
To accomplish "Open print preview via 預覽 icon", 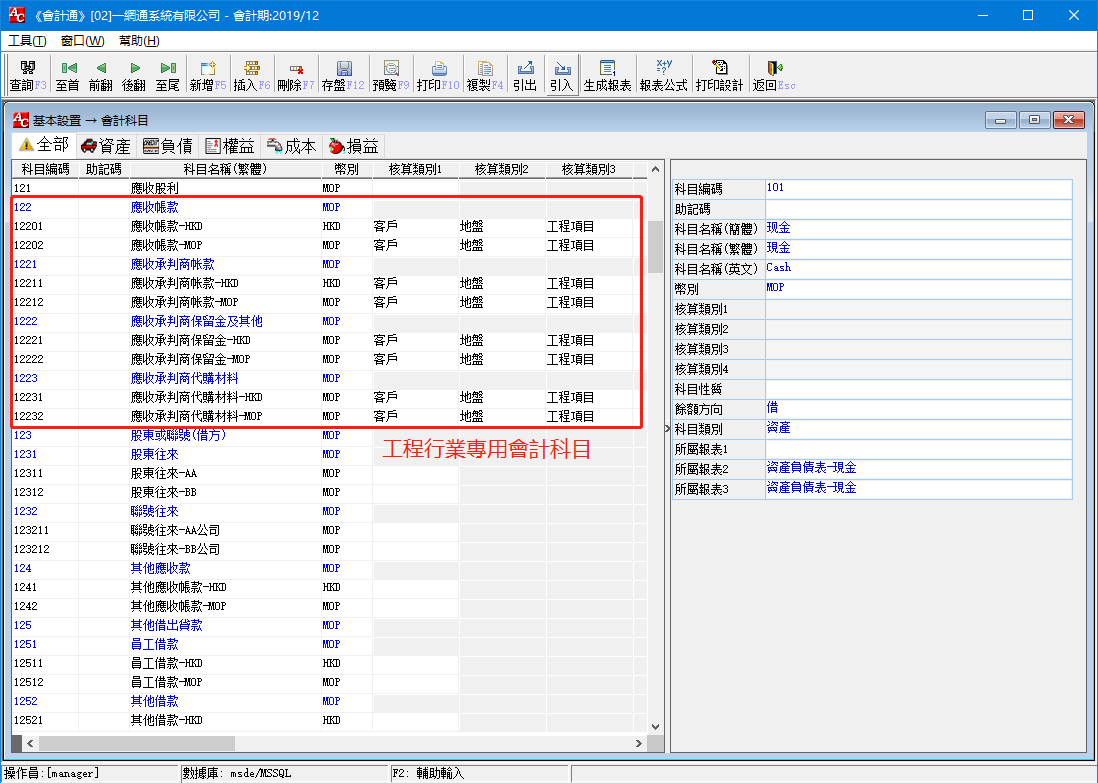I will pos(391,72).
